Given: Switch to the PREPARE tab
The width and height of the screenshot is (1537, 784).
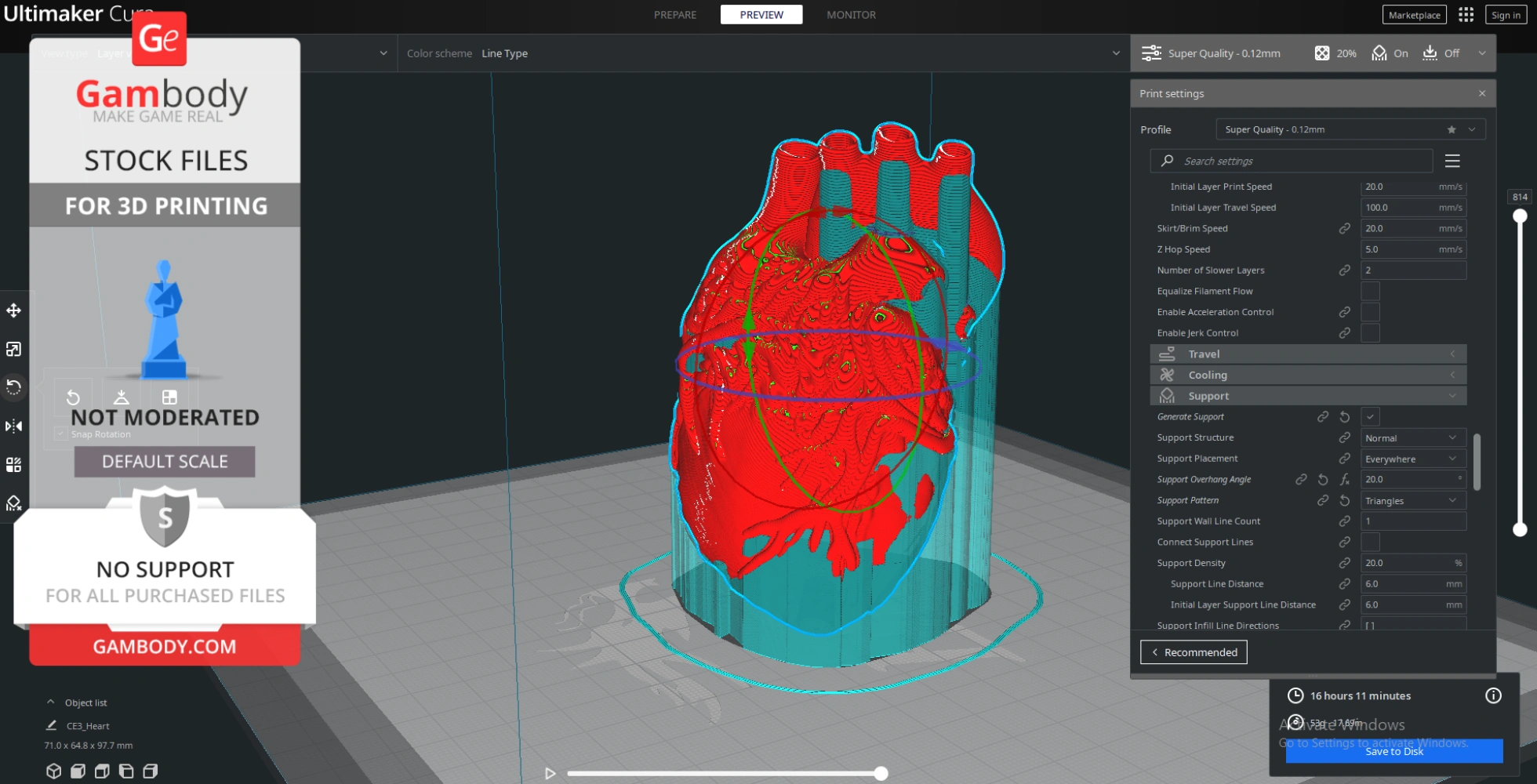Looking at the screenshot, I should pyautogui.click(x=674, y=15).
